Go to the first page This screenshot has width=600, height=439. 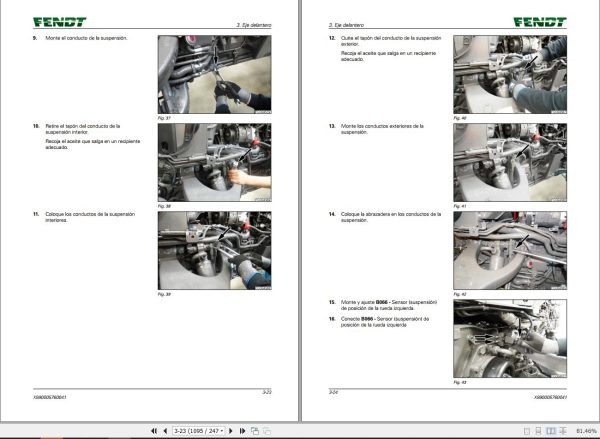154,431
